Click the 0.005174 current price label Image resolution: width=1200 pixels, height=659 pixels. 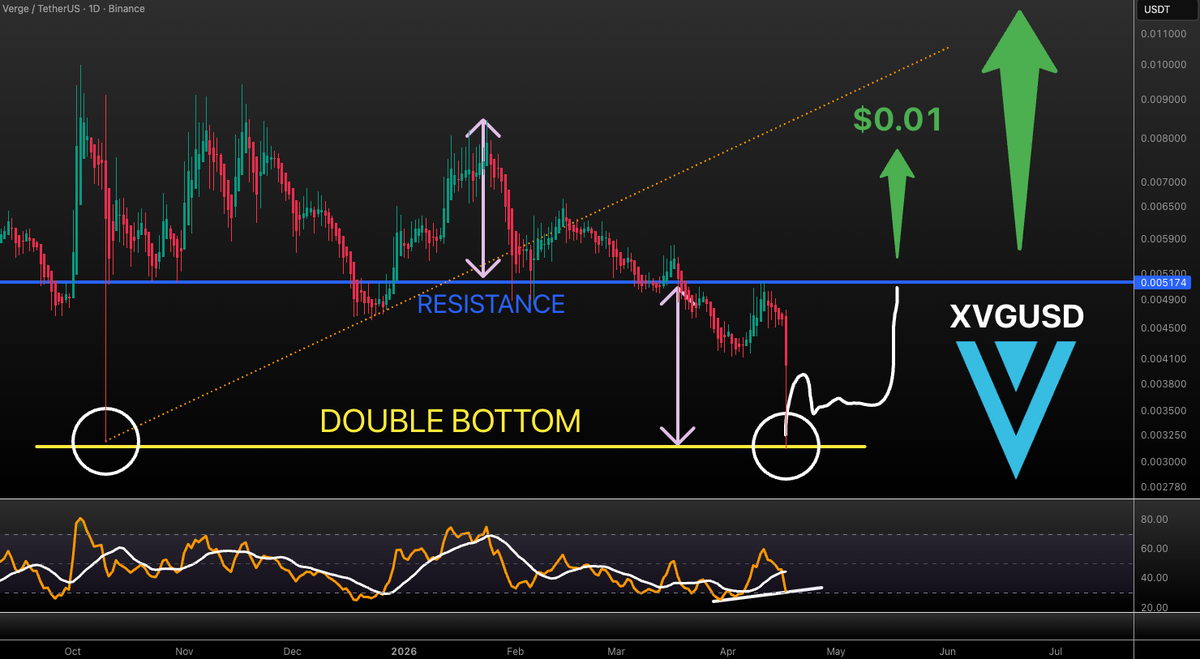coord(1165,283)
